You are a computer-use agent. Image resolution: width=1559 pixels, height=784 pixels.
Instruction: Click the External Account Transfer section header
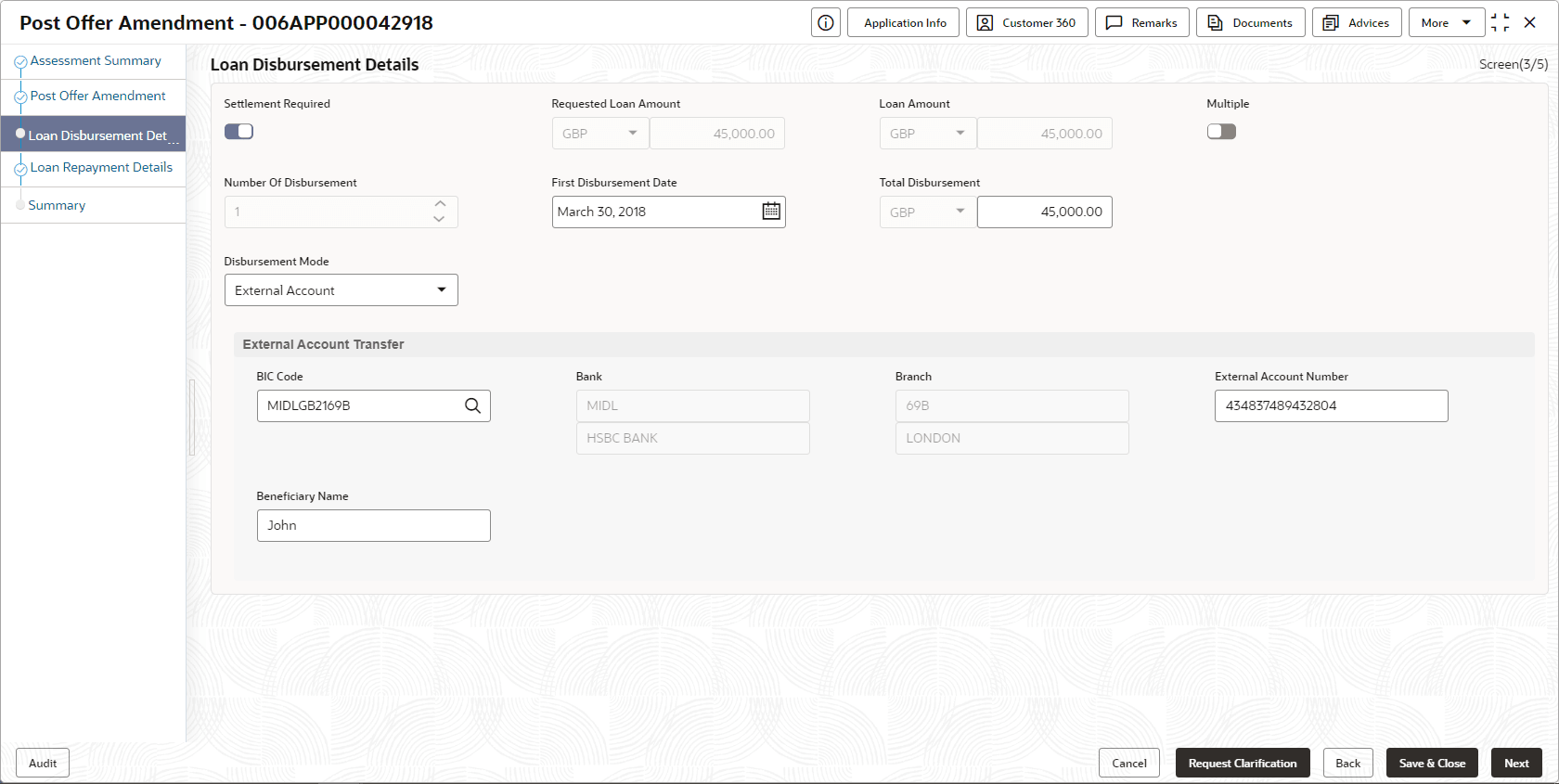pos(883,344)
